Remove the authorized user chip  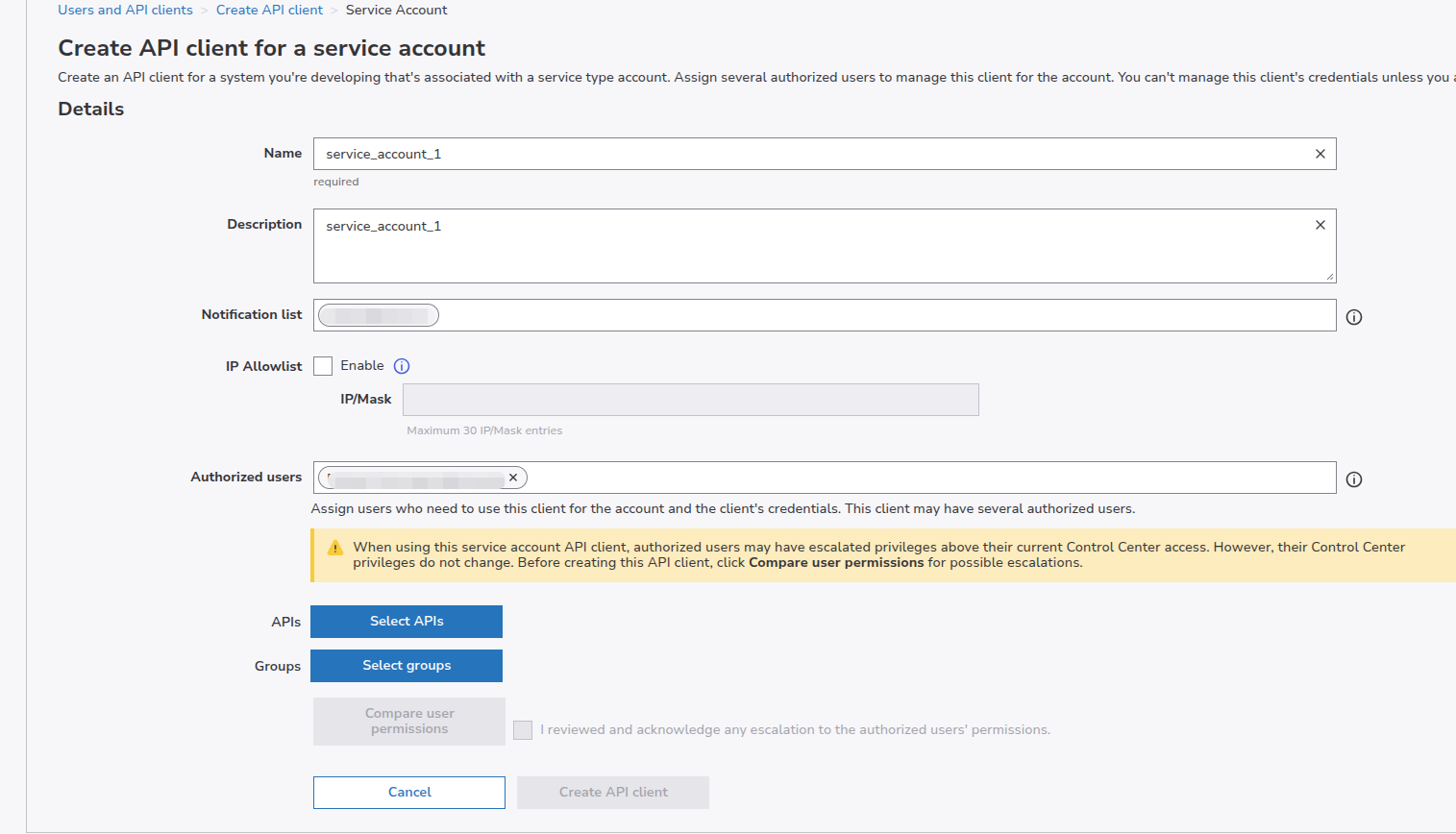513,478
